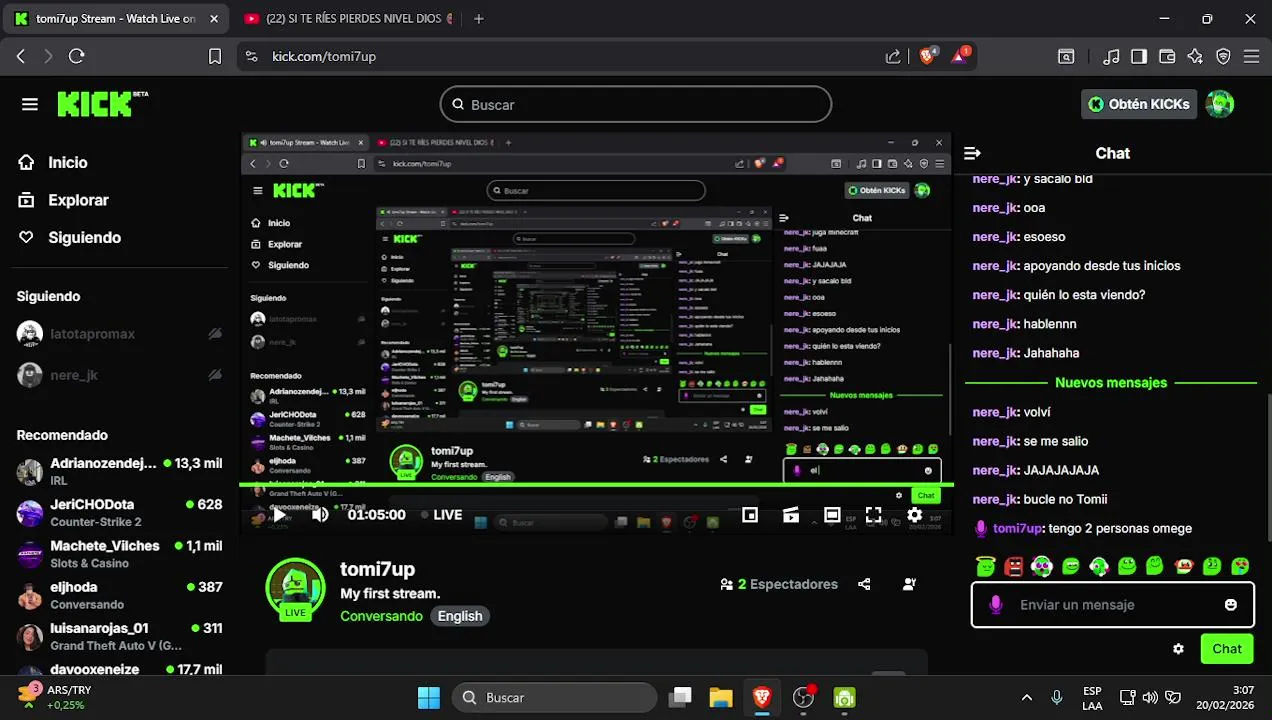Open recommended channel Adrianozendejas
The width and height of the screenshot is (1272, 720).
click(119, 471)
